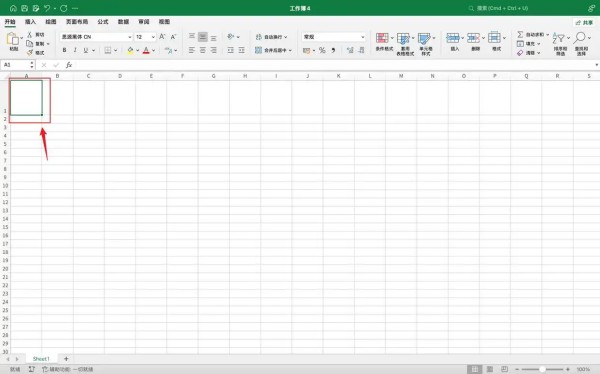Toggle bold formatting
The width and height of the screenshot is (600, 374).
tap(64, 50)
